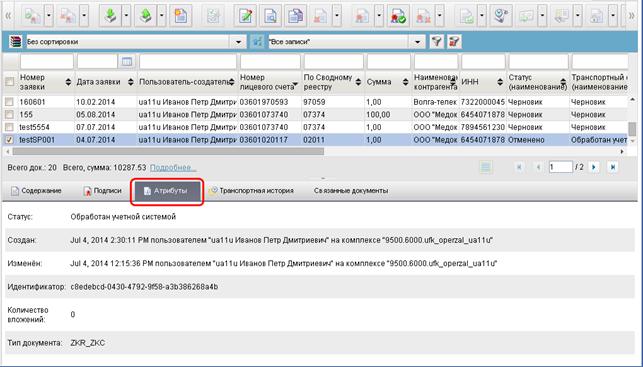This screenshot has width=643, height=367.
Task: Click the filter funnel icon
Action: (x=437, y=41)
